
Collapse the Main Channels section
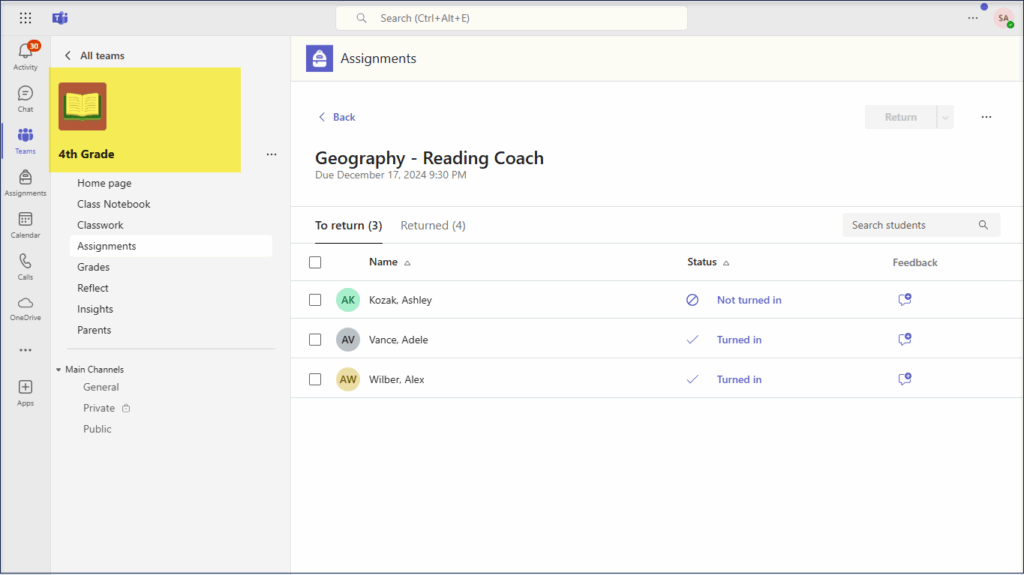pos(59,370)
